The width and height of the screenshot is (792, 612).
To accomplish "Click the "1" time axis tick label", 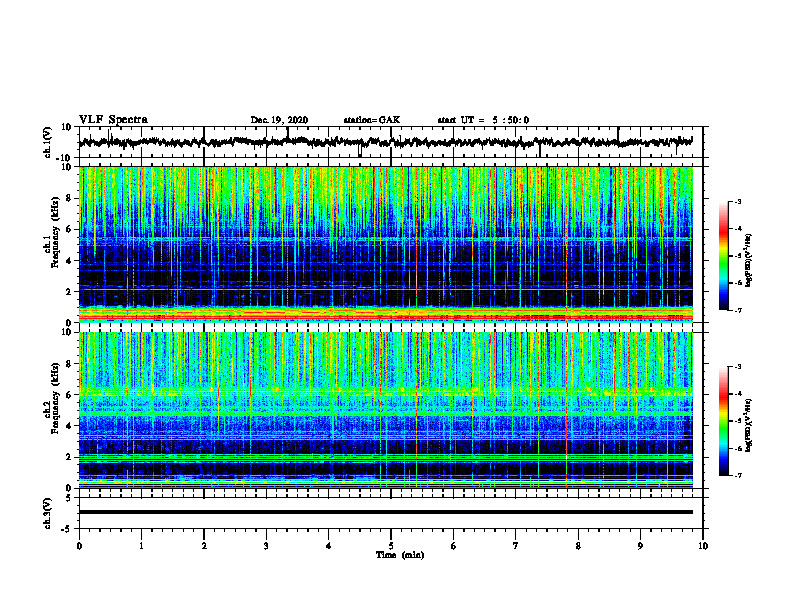I will coord(141,546).
